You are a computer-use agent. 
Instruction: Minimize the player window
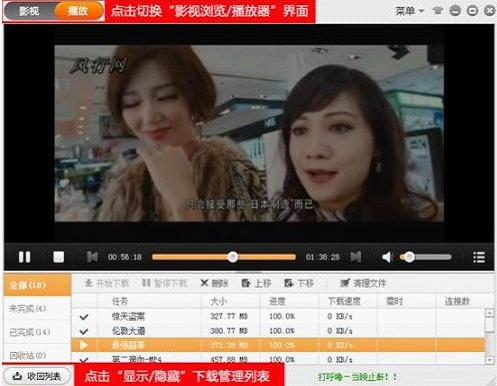[455, 11]
